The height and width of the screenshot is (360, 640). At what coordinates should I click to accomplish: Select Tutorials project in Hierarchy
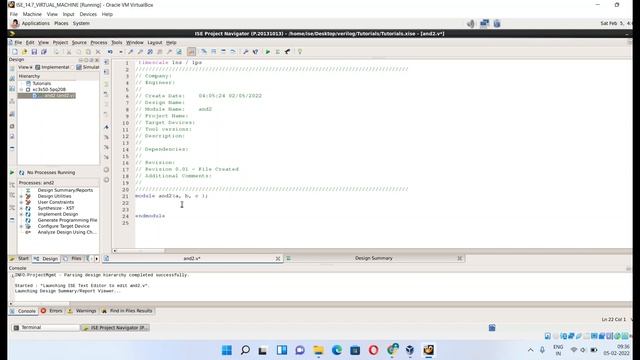pyautogui.click(x=42, y=83)
